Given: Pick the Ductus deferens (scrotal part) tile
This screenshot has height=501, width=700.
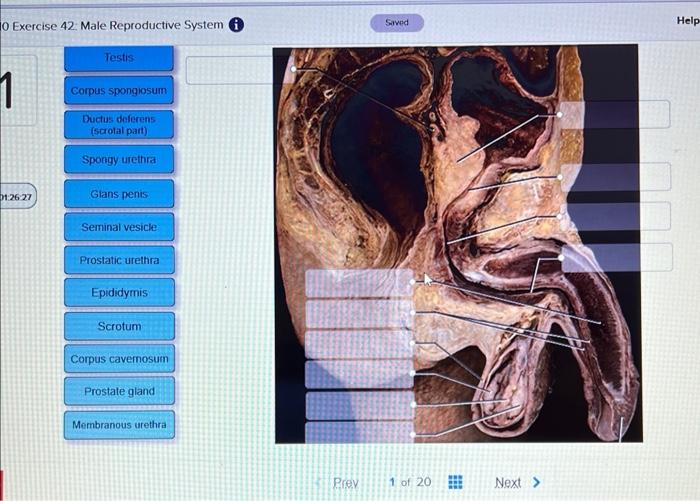Looking at the screenshot, I should coord(119,125).
